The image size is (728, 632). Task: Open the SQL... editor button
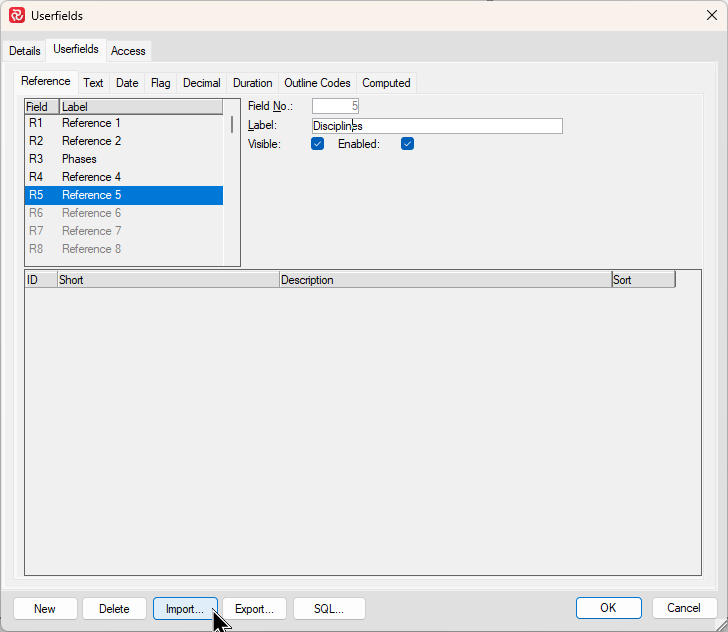(x=329, y=609)
